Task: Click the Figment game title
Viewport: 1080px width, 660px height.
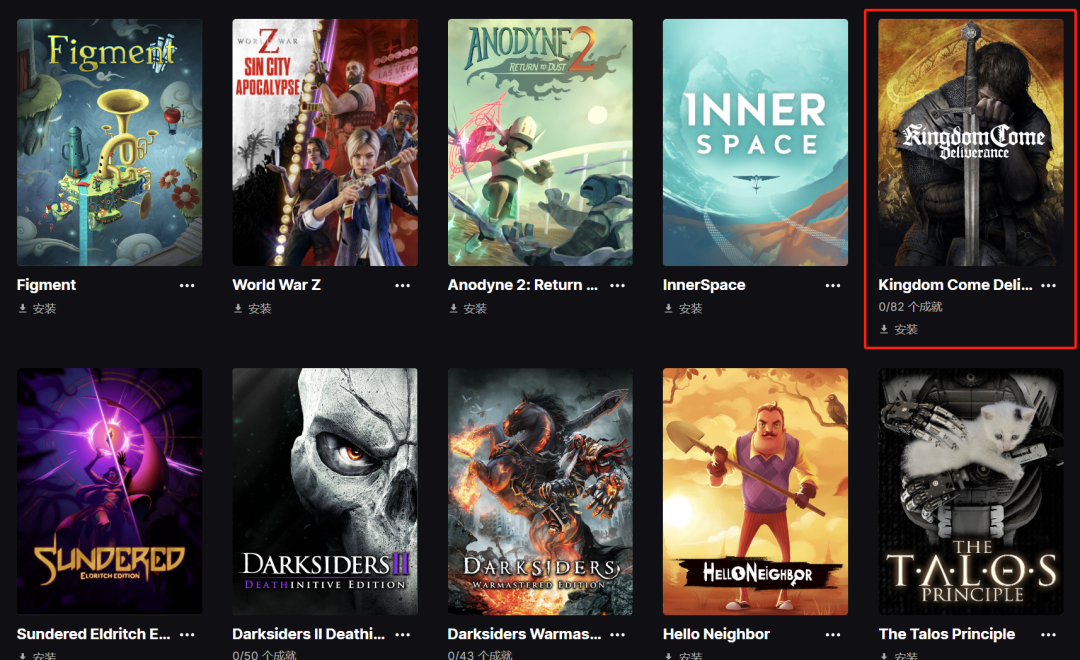Action: [46, 285]
